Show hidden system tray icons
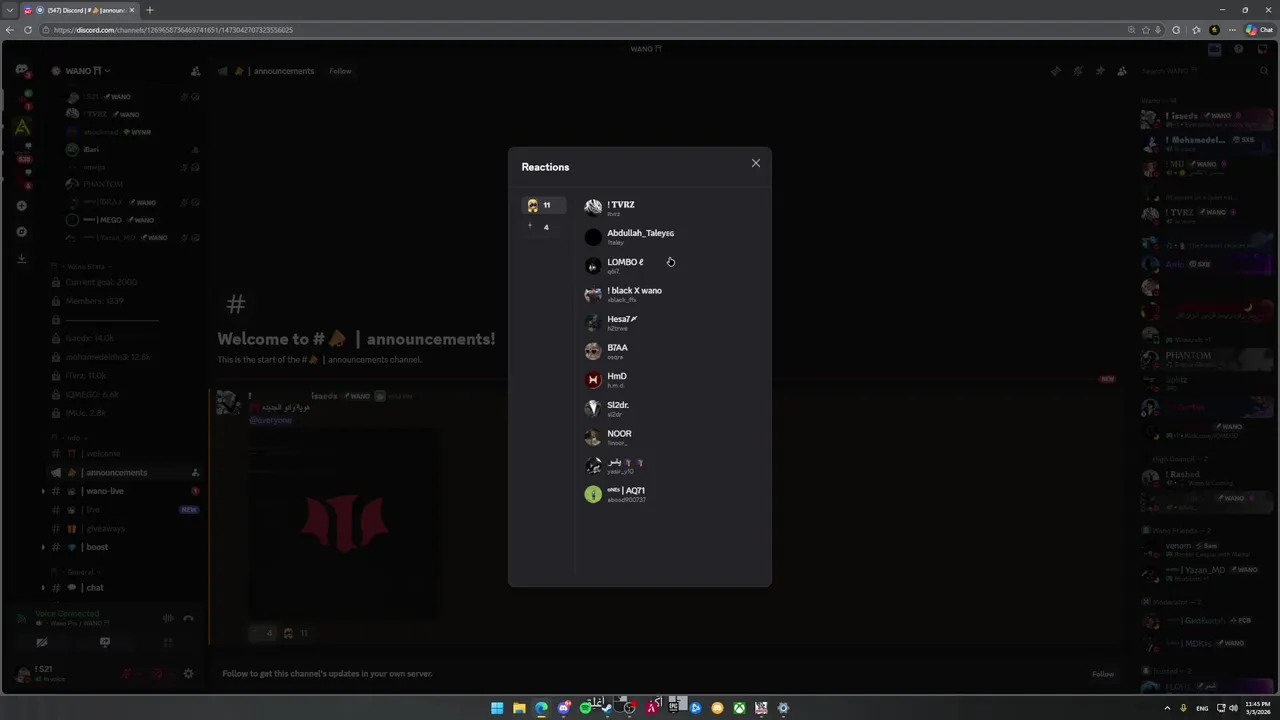The height and width of the screenshot is (720, 1280). click(1167, 708)
